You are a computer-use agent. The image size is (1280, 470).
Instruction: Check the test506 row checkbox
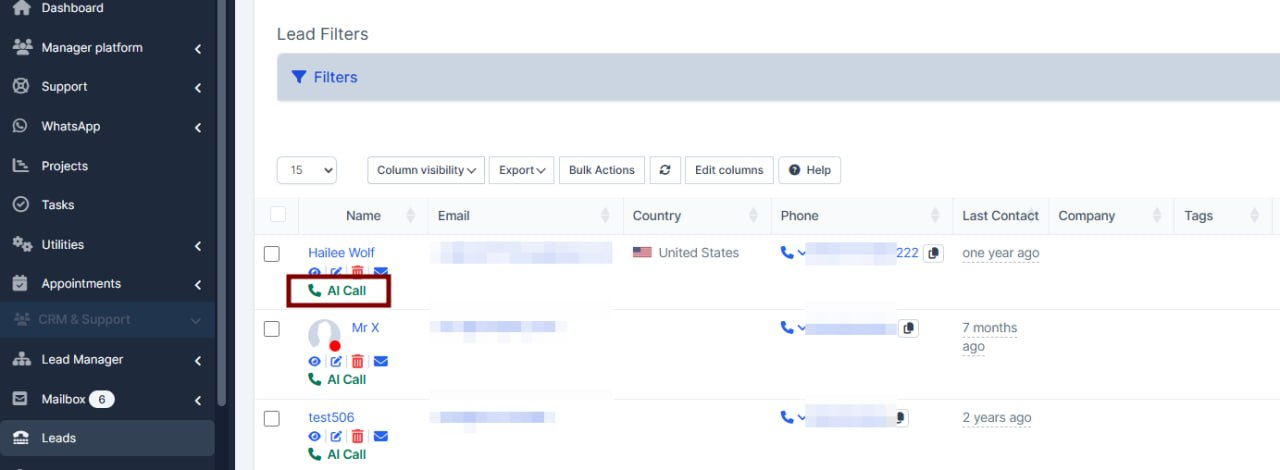(x=271, y=419)
